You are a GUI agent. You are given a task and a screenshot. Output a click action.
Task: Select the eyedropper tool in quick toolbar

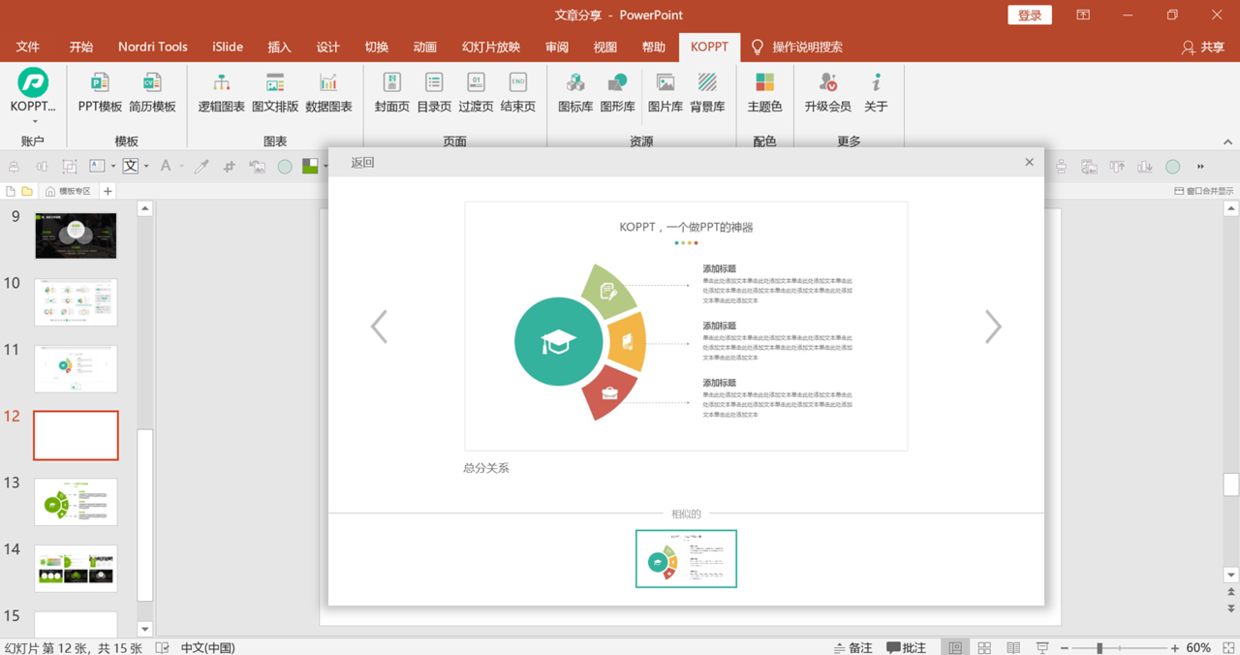tap(201, 167)
